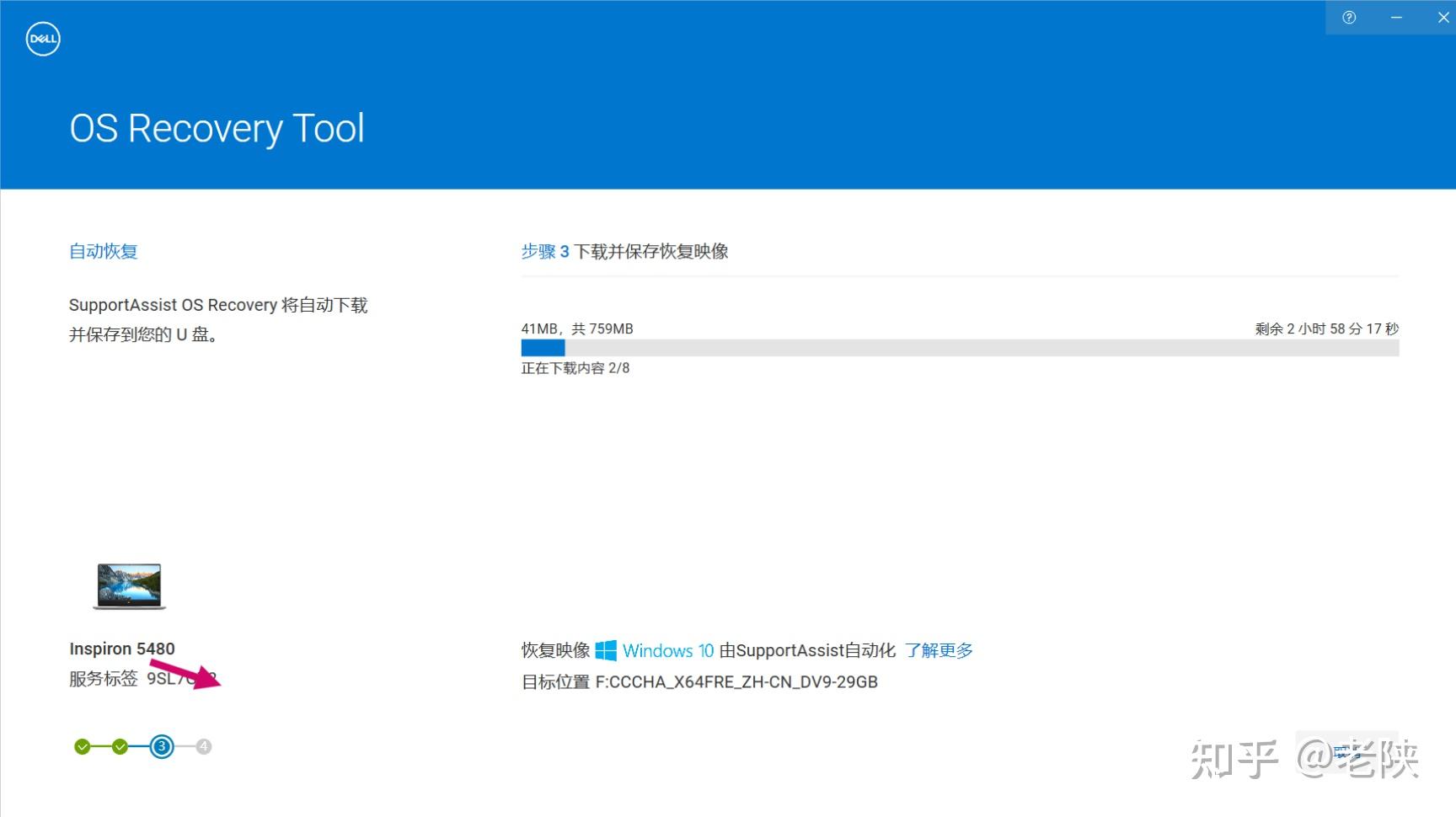Click the greyed-out step 4 circle

point(203,747)
